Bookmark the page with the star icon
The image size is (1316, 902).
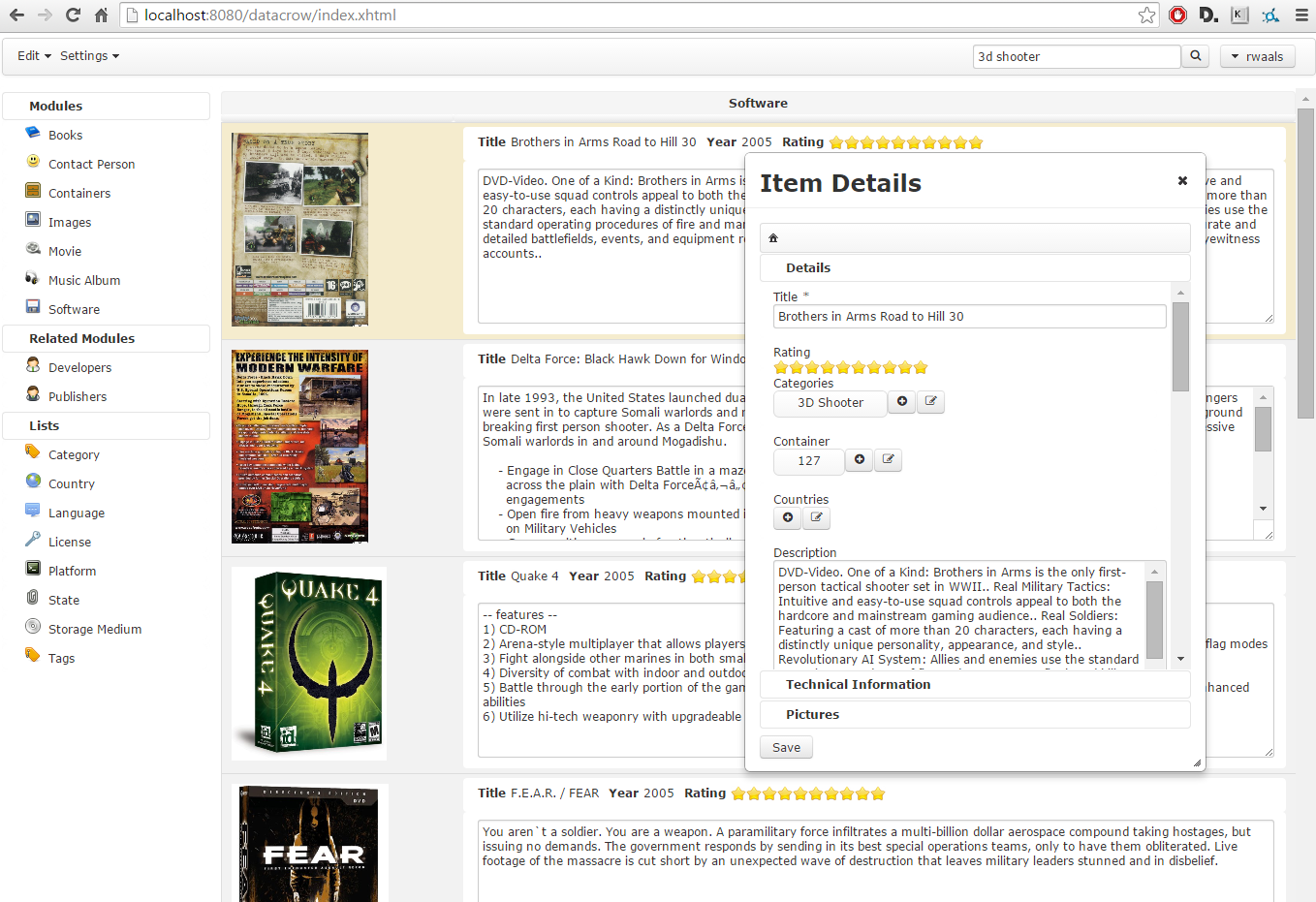(x=1147, y=16)
